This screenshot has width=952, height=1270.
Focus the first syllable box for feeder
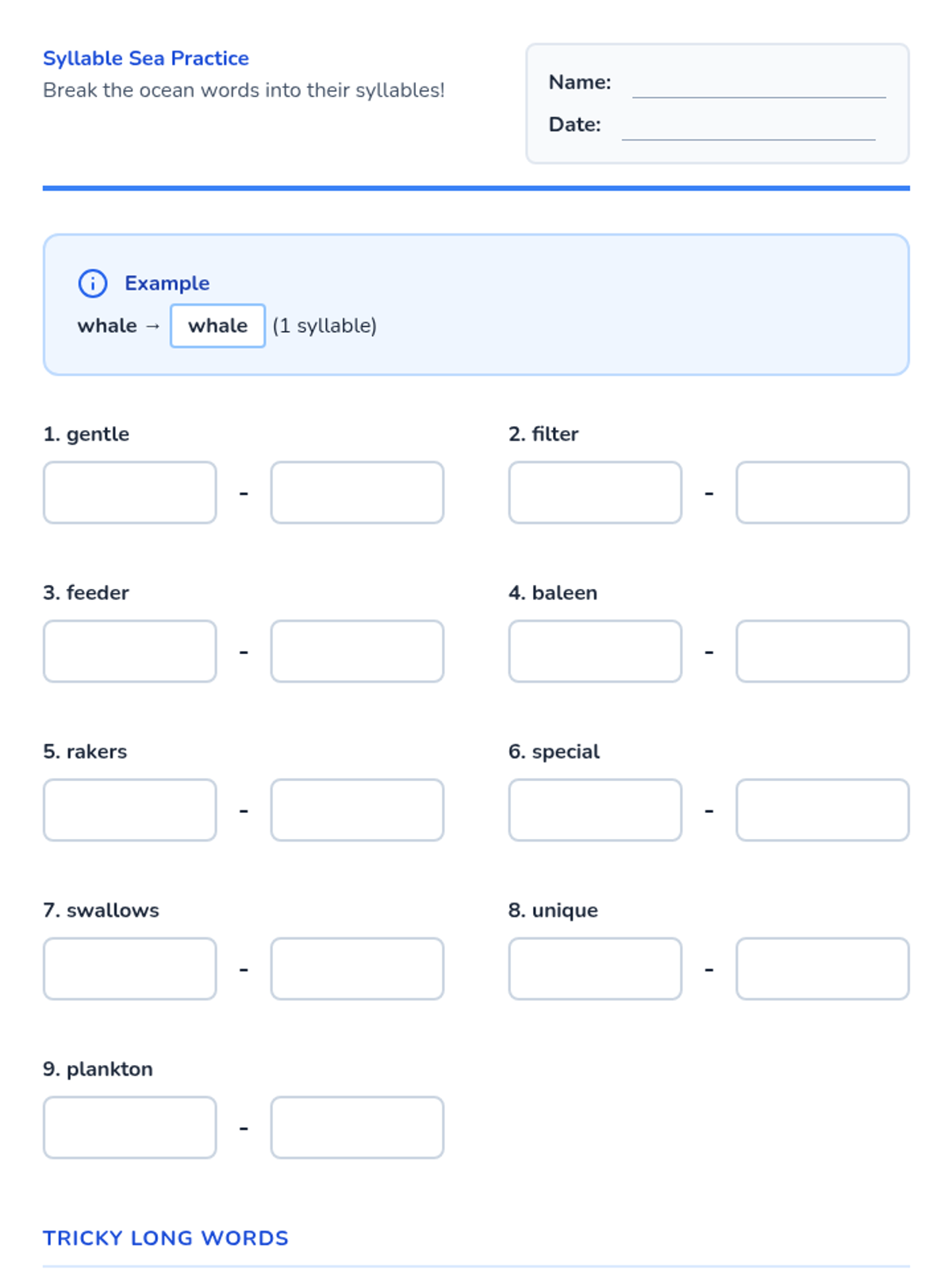tap(130, 651)
